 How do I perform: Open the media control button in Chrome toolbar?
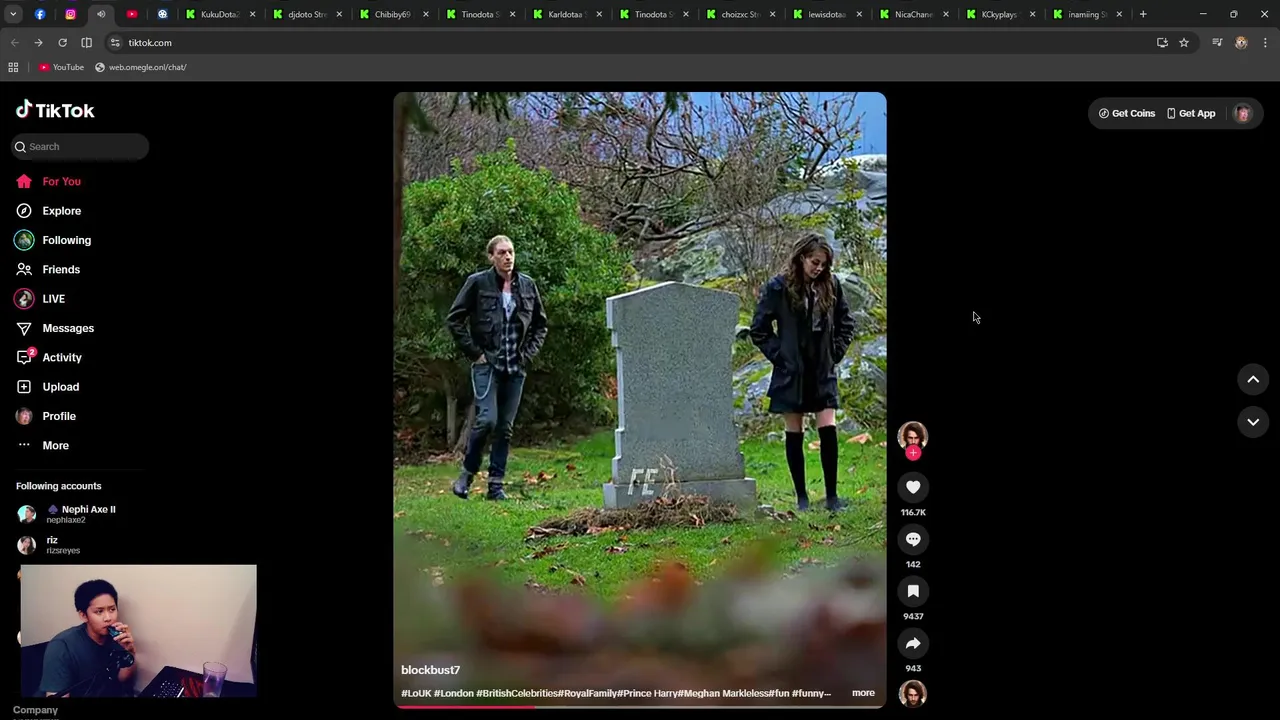pos(1217,43)
